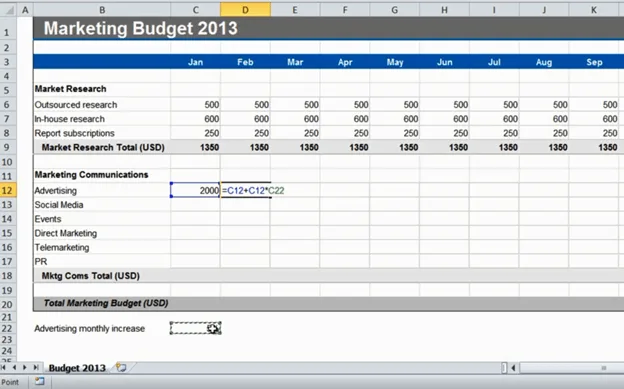Click the formula cell =C12+C12*C22
This screenshot has width=624, height=389.
(x=246, y=190)
